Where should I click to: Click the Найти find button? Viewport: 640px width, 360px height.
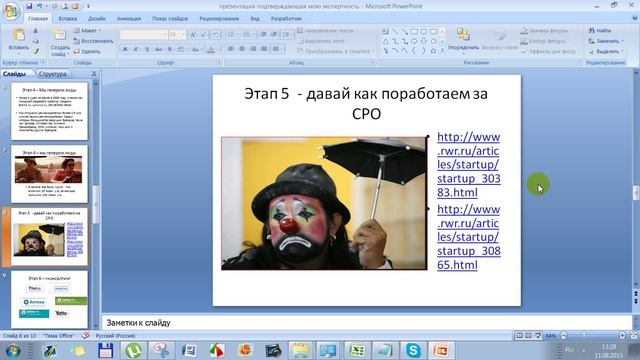[600, 31]
